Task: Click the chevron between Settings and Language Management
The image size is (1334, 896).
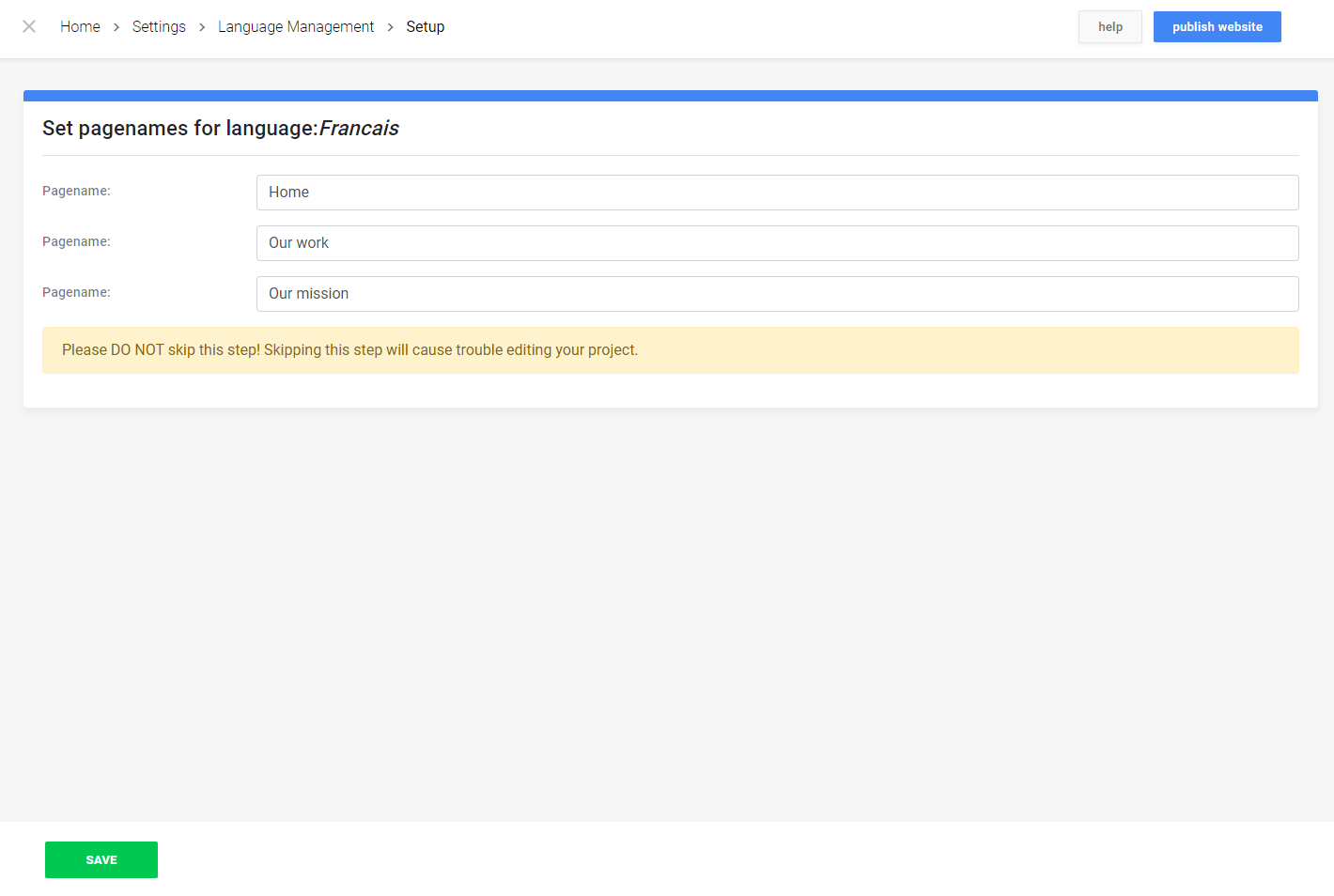Action: point(202,27)
